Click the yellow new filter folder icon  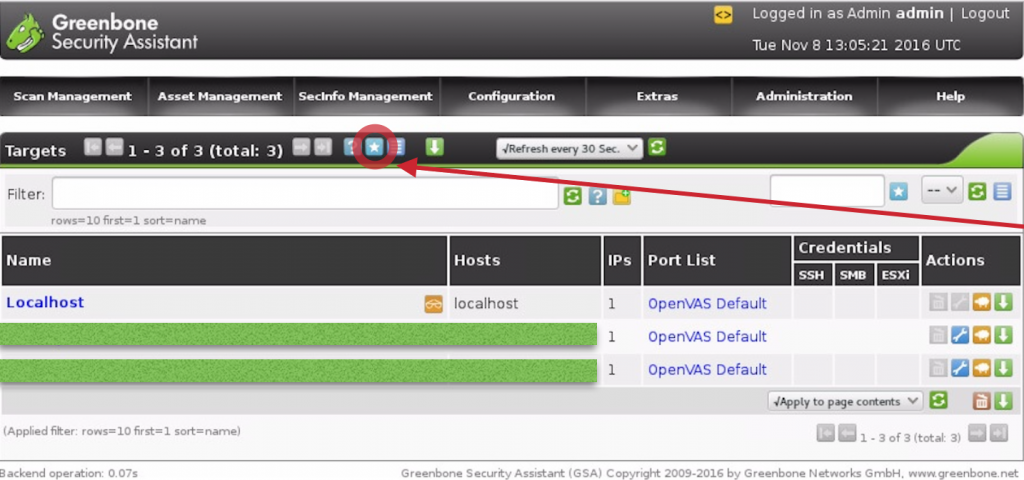tap(622, 196)
